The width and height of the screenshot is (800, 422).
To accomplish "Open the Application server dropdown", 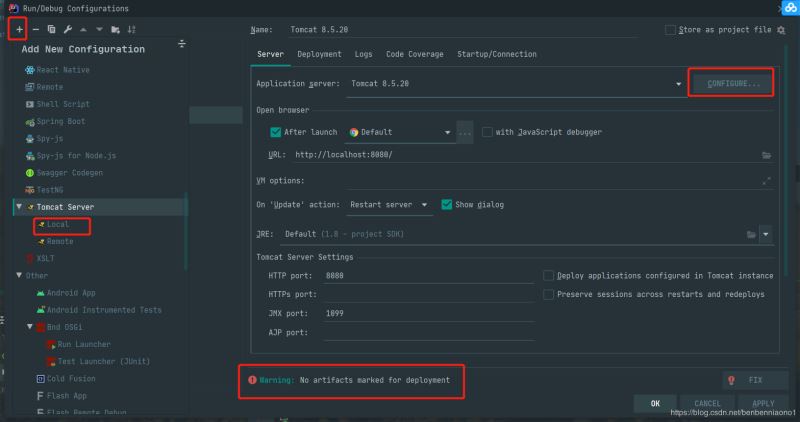I will (x=678, y=84).
